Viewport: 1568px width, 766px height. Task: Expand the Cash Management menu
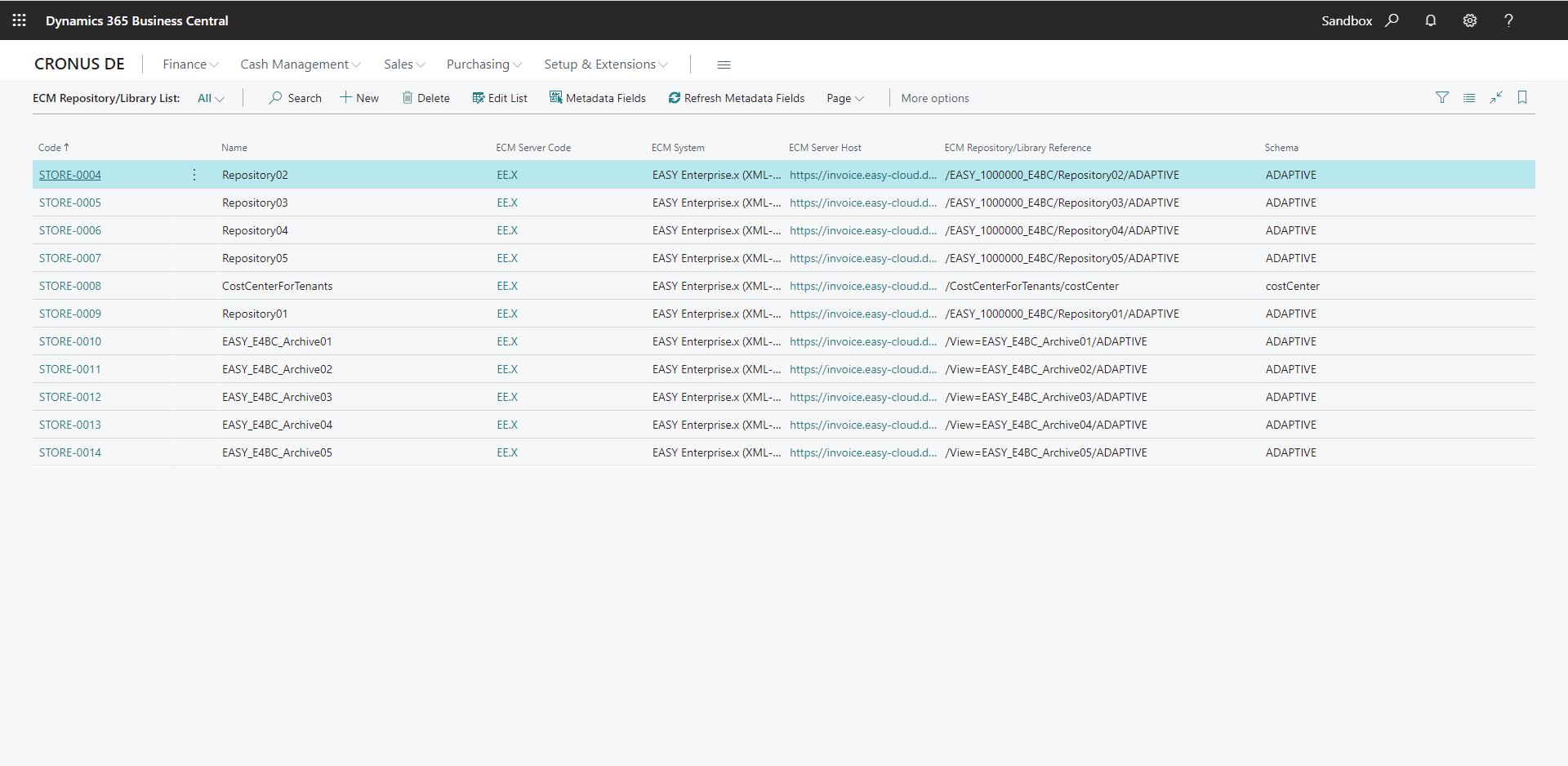[x=300, y=65]
